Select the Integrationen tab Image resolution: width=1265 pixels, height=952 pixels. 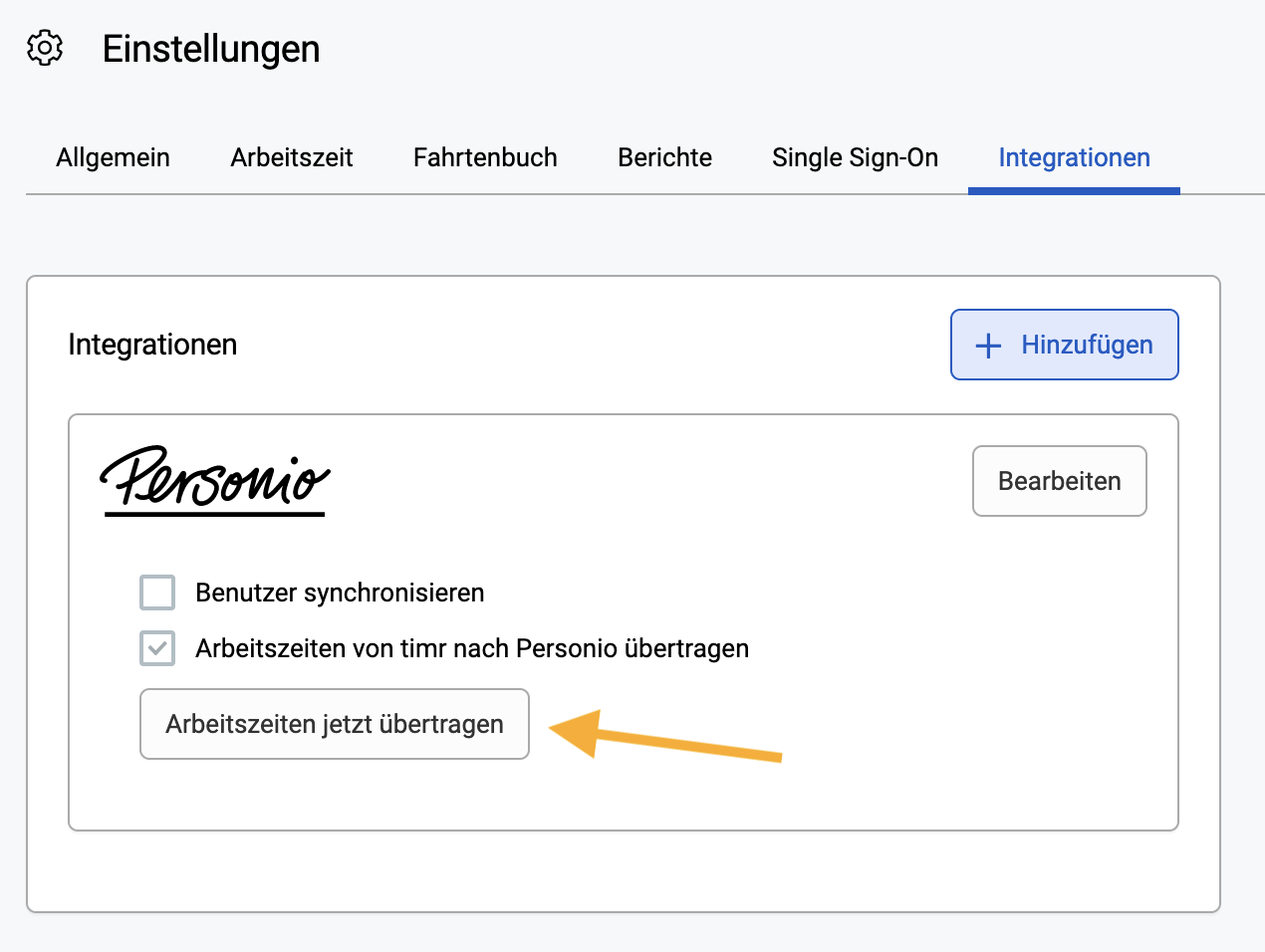(1074, 157)
